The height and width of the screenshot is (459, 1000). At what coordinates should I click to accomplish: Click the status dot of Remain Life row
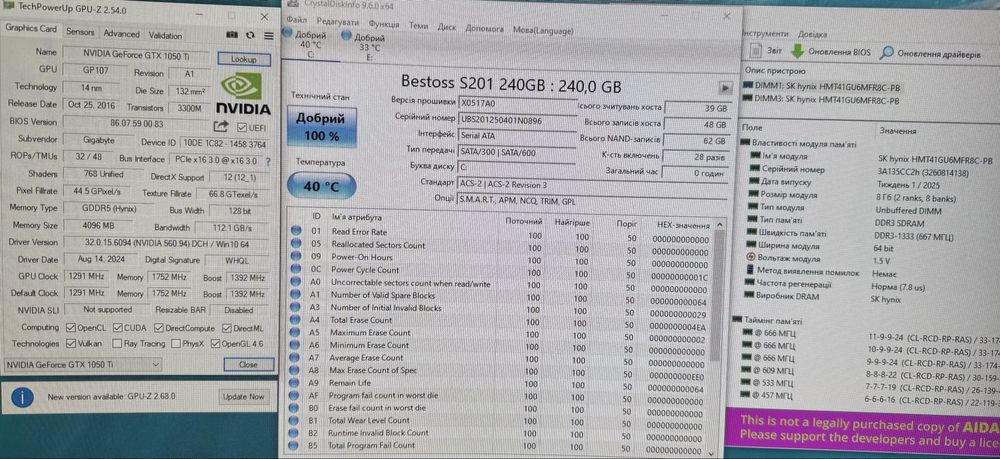(295, 382)
